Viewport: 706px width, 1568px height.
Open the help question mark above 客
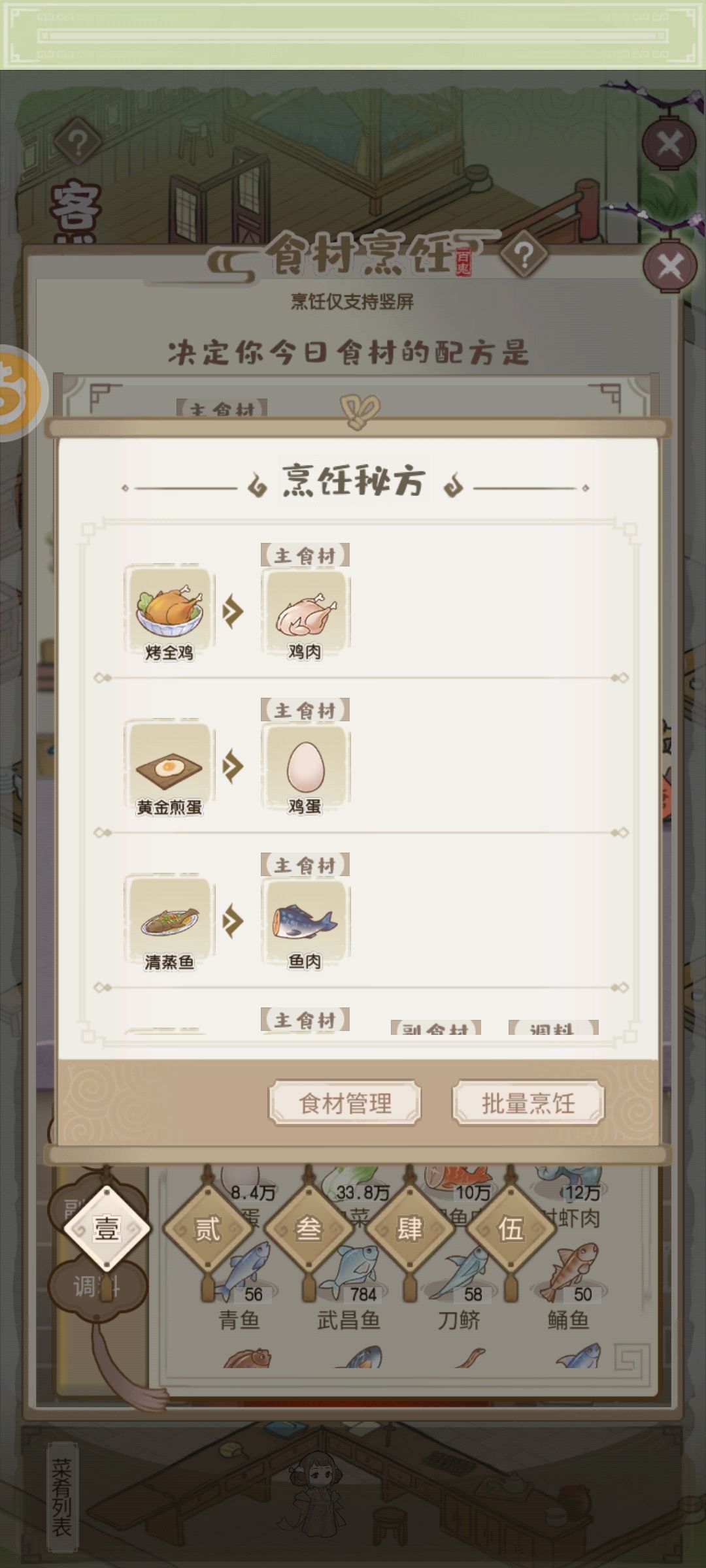coord(77,142)
